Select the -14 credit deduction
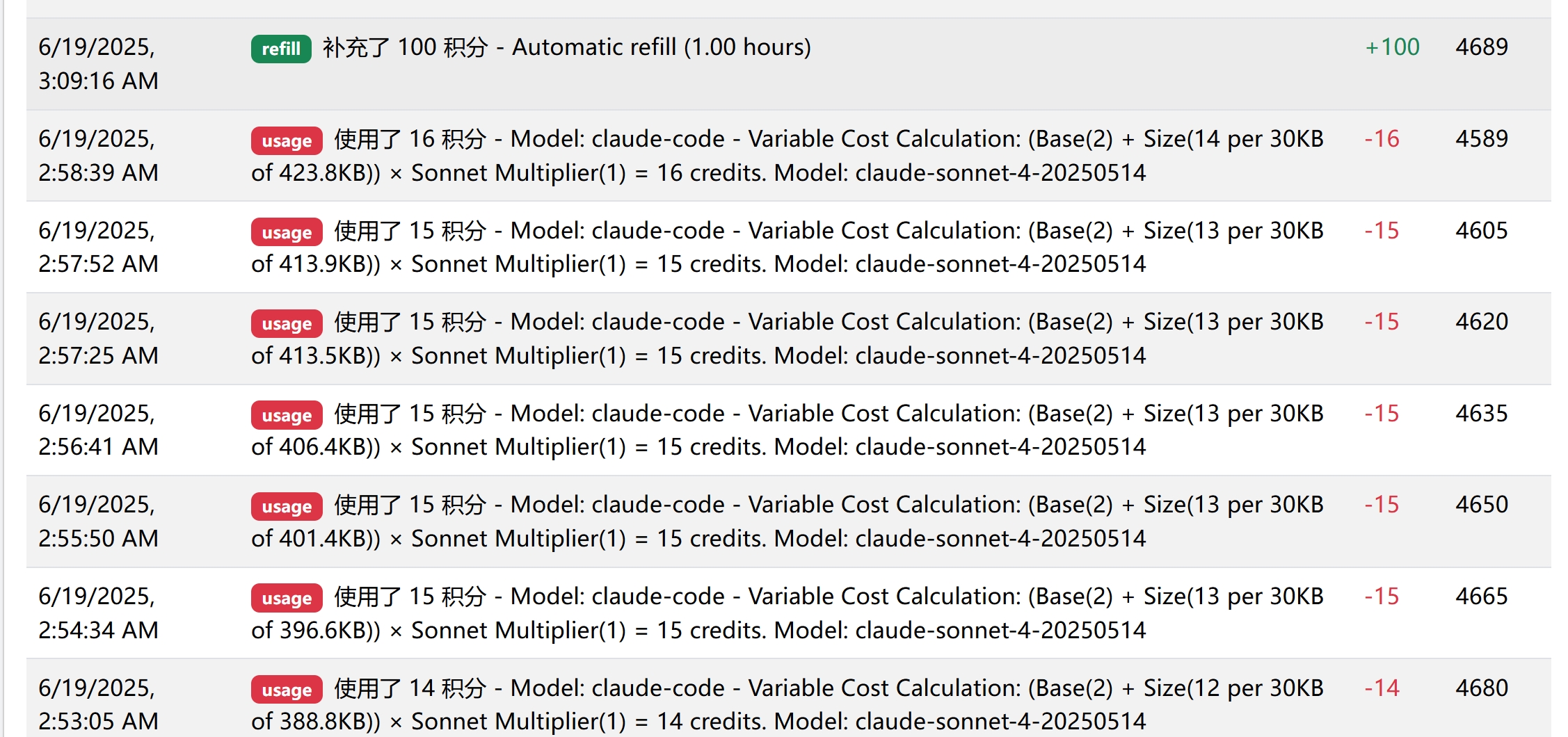This screenshot has width=1568, height=737. (x=1382, y=688)
